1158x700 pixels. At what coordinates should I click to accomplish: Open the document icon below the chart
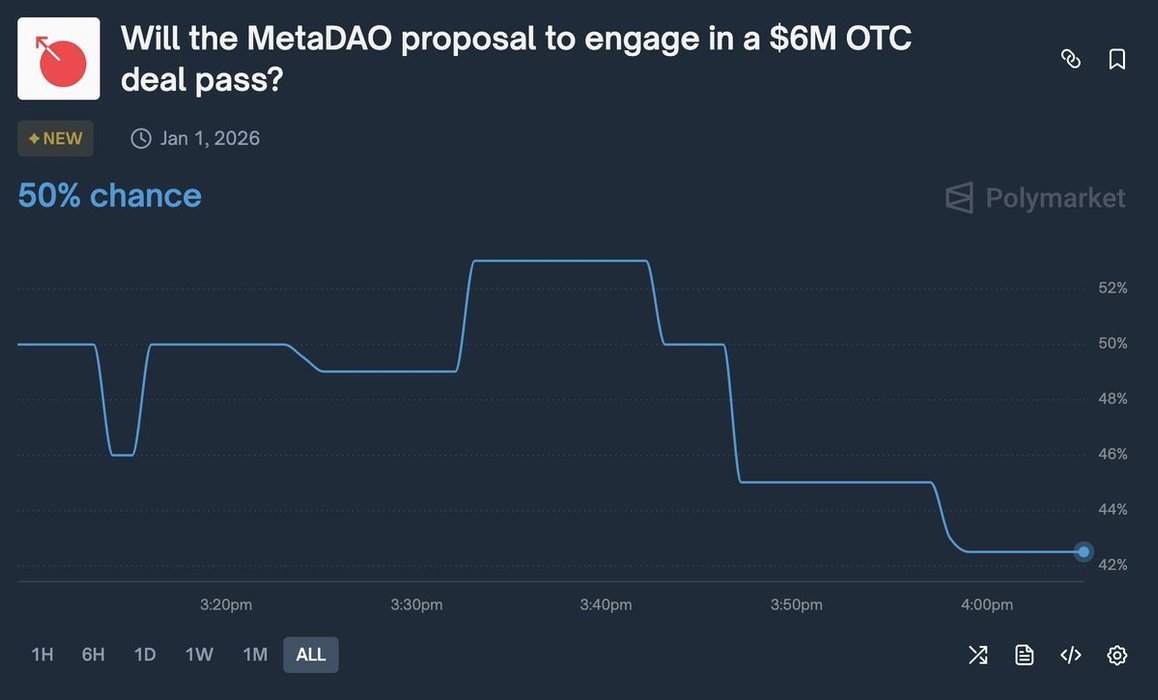pyautogui.click(x=1024, y=655)
